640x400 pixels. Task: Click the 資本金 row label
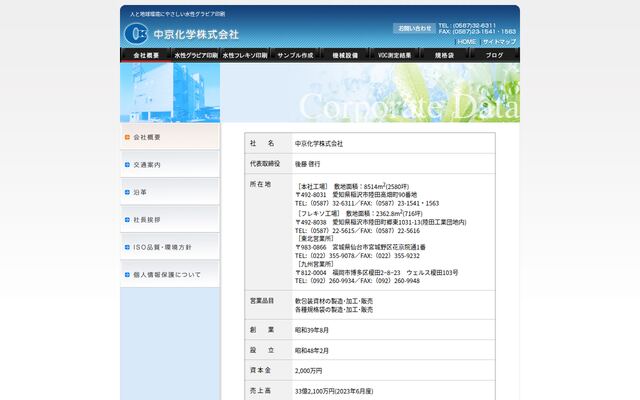click(x=260, y=370)
